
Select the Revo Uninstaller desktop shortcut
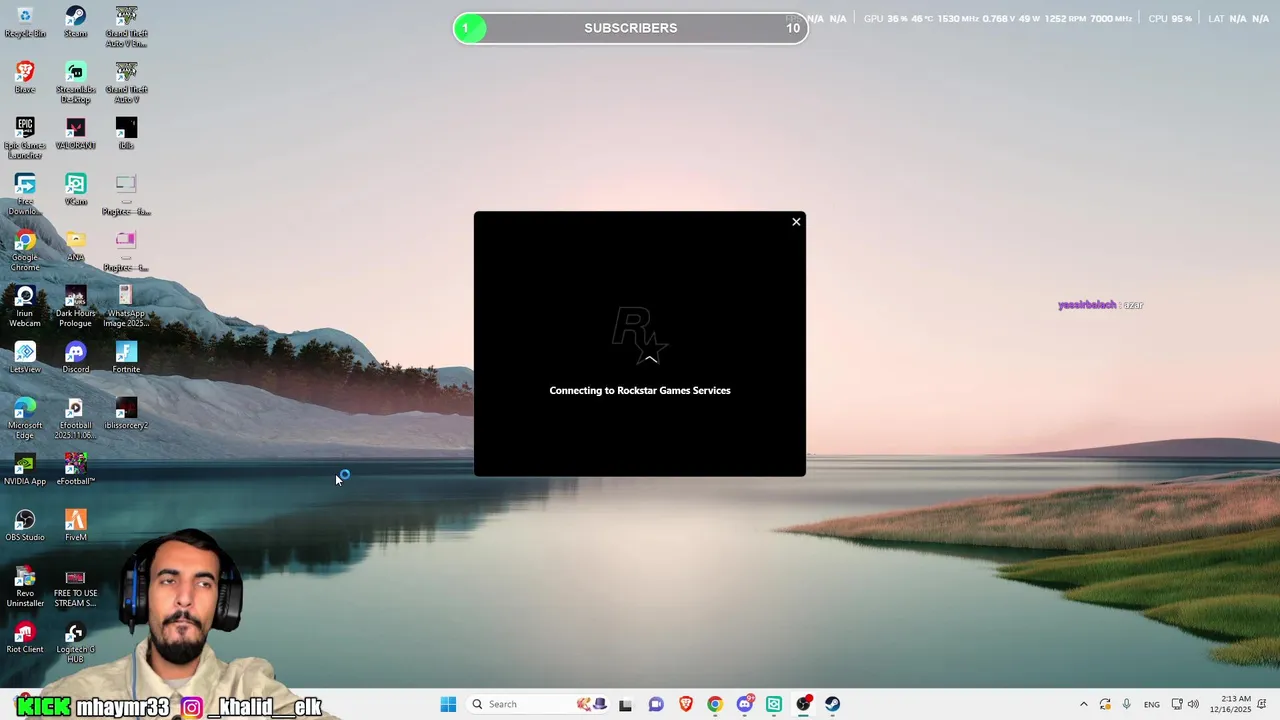(25, 587)
